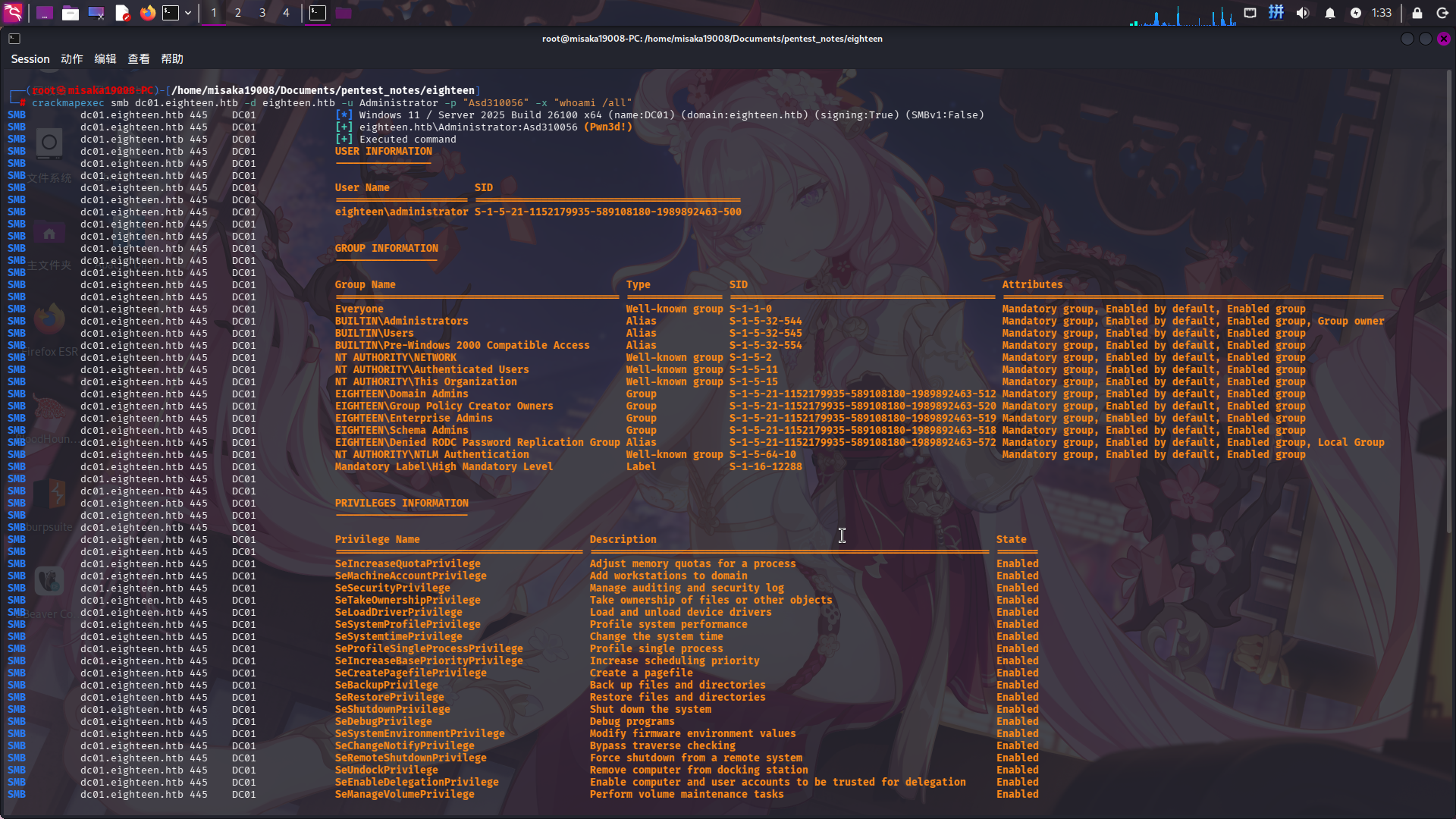This screenshot has width=1456, height=819.
Task: Open the Kali dragon applications menu
Action: pyautogui.click(x=13, y=12)
